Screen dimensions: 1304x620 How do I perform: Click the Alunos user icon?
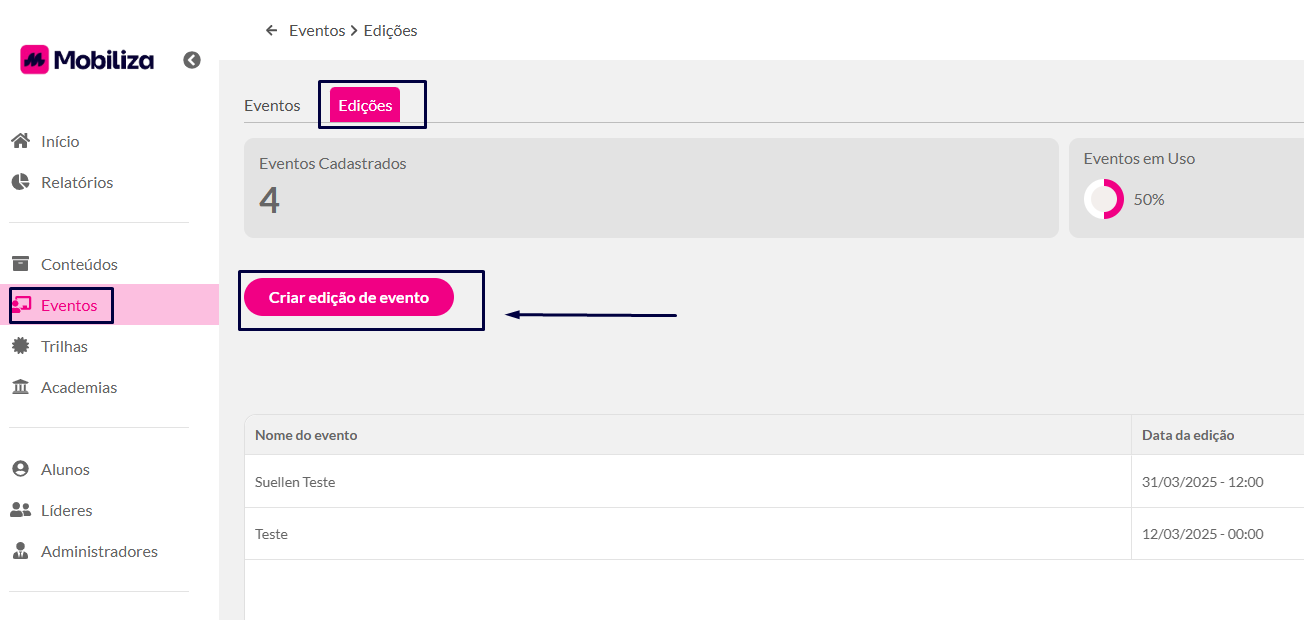[x=20, y=469]
